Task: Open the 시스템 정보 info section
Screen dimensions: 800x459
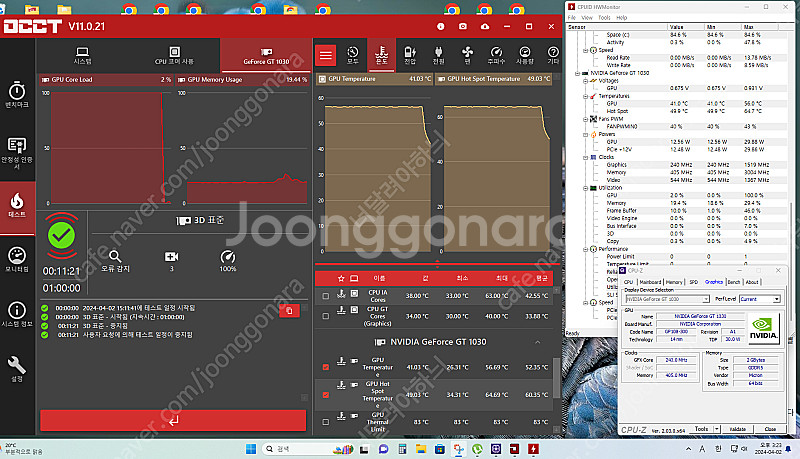Action: click(17, 314)
